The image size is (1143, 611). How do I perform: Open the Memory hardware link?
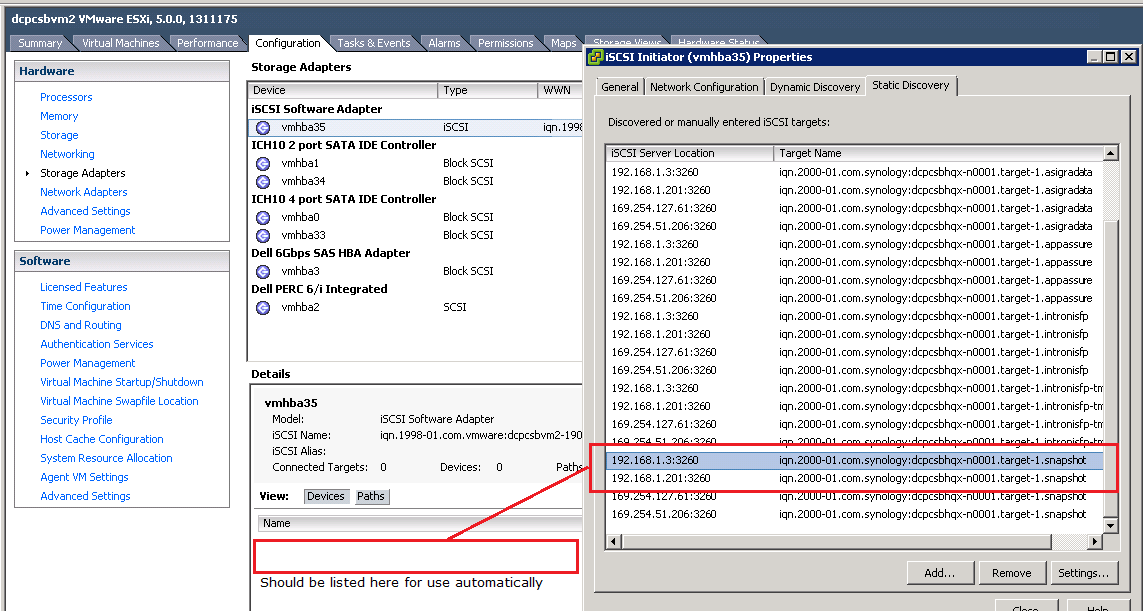coord(59,116)
